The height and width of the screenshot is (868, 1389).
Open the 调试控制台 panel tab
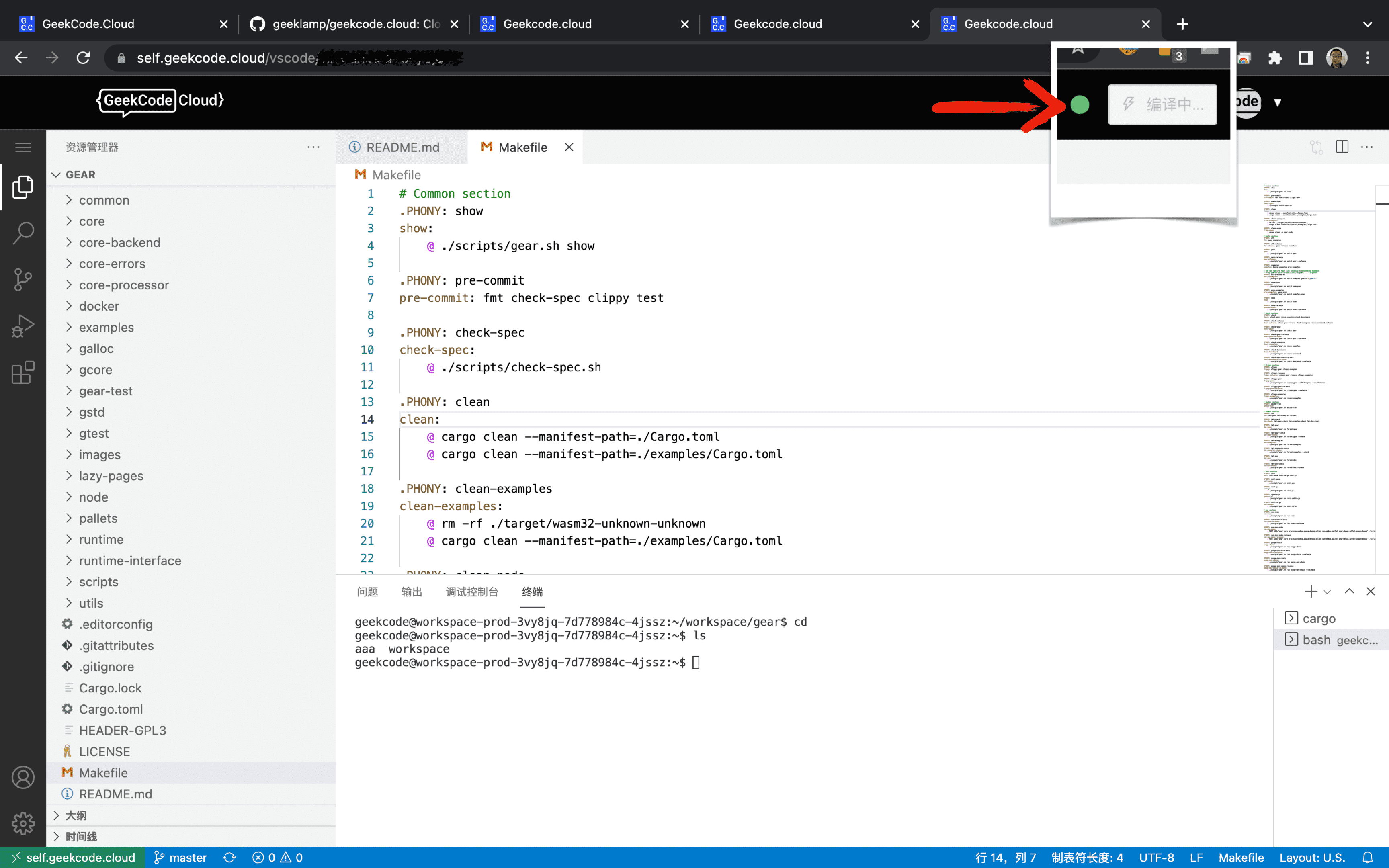472,592
